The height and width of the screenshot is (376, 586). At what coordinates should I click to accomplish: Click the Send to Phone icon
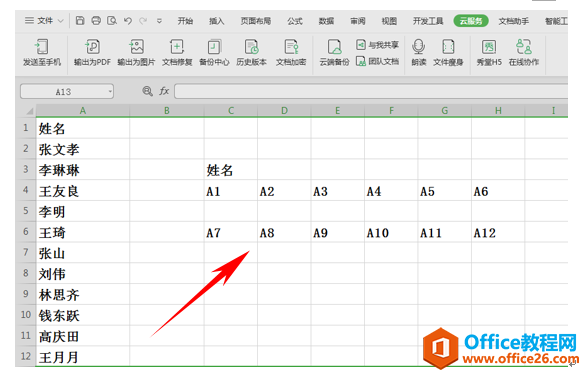click(x=41, y=47)
